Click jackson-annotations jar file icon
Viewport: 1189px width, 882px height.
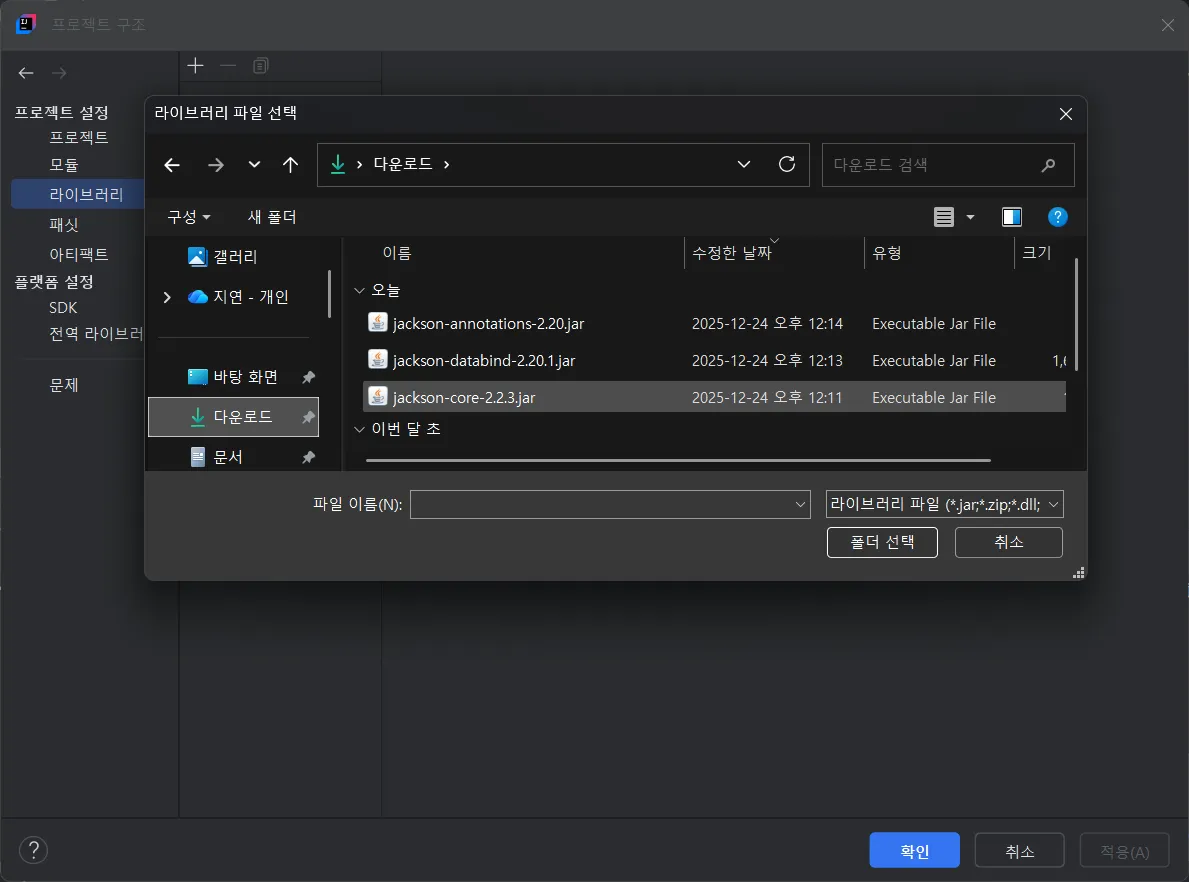coord(378,322)
